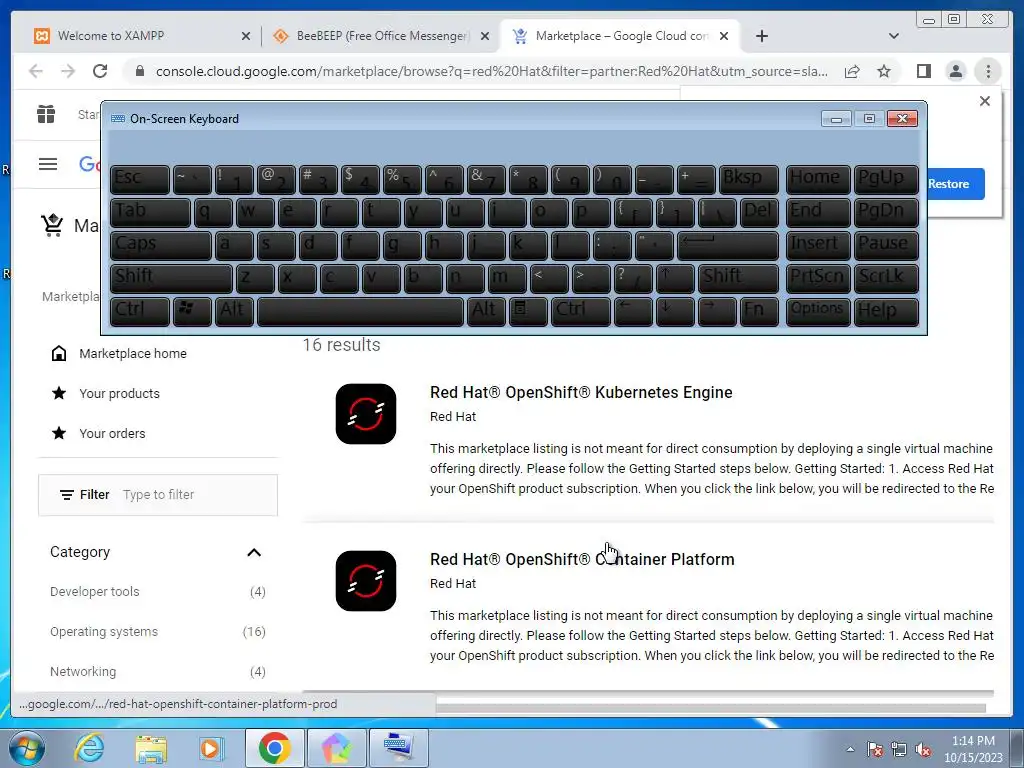Screen dimensions: 1024x768
Task: Click the Chrome icon in taskbar
Action: point(274,748)
